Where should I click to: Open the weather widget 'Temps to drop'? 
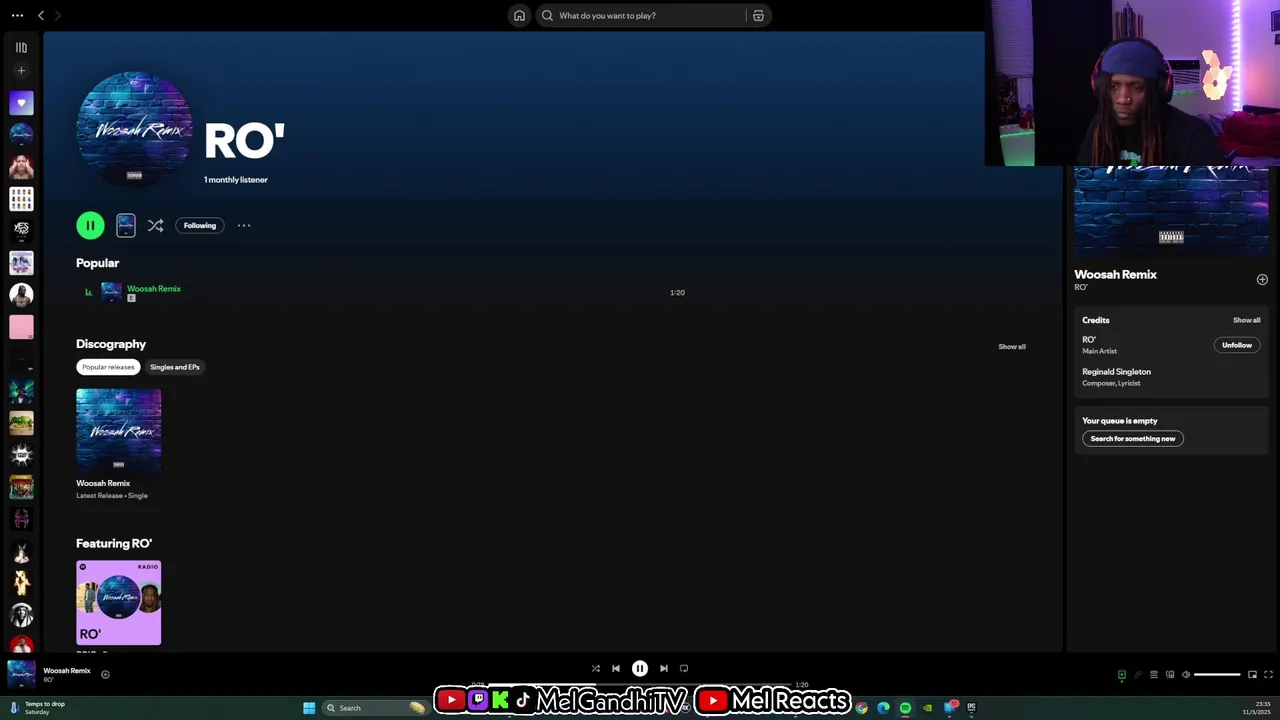click(36, 708)
